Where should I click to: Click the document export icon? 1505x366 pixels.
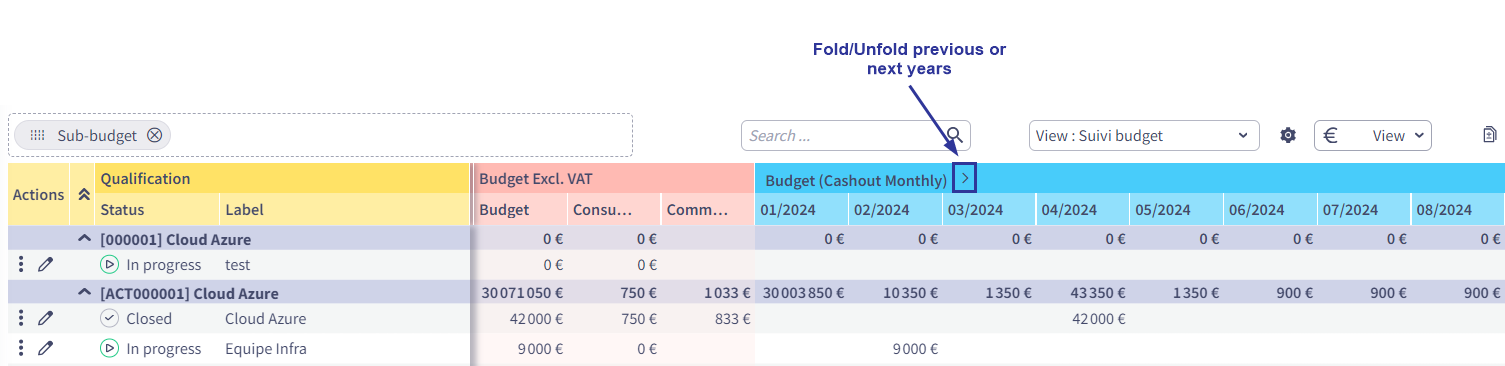[1489, 135]
